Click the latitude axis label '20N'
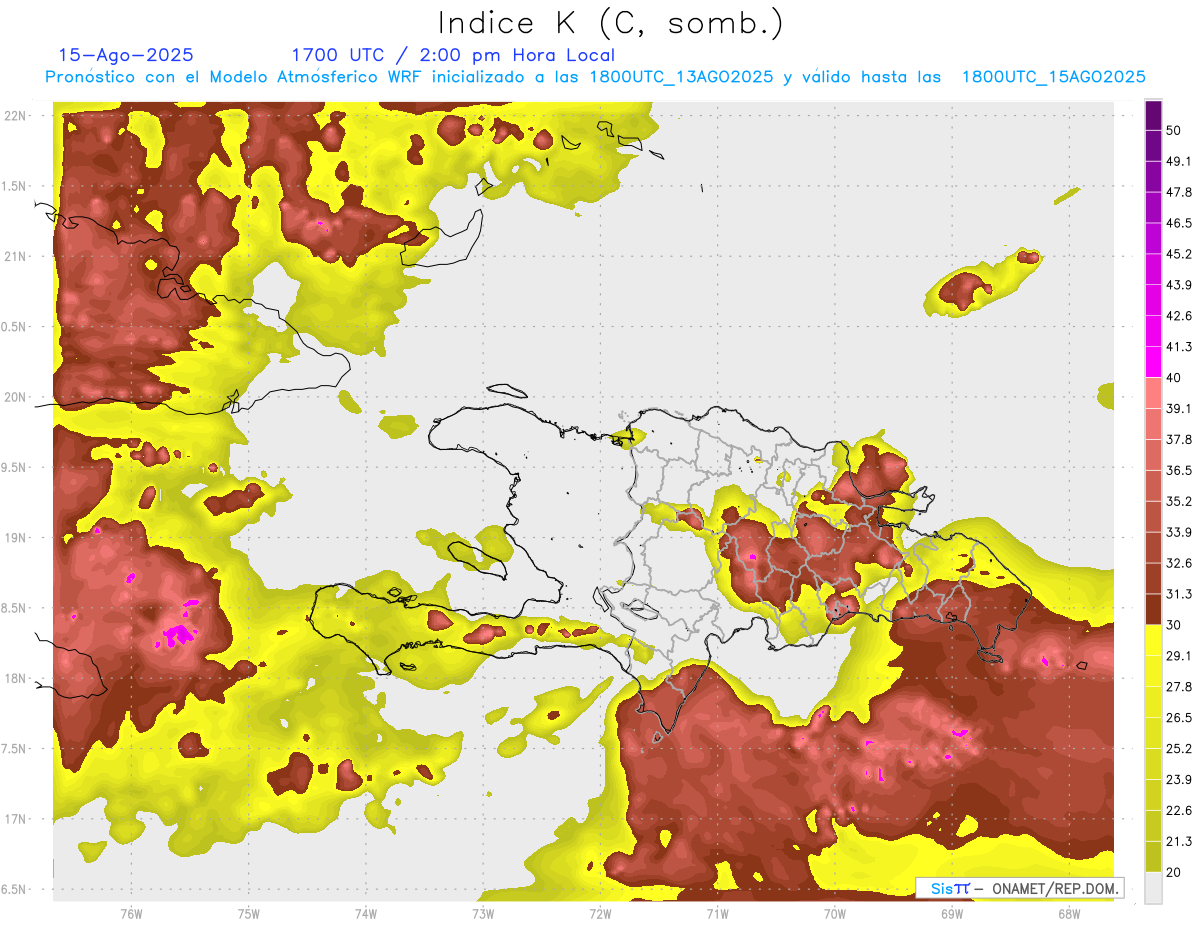The height and width of the screenshot is (927, 1200). pos(17,397)
